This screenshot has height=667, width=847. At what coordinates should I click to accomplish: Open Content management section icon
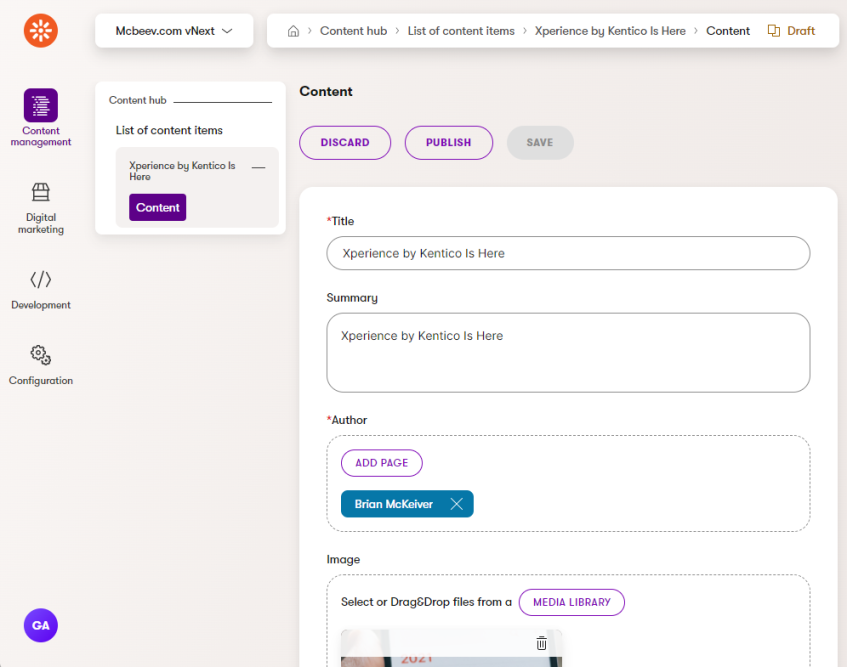[x=41, y=105]
